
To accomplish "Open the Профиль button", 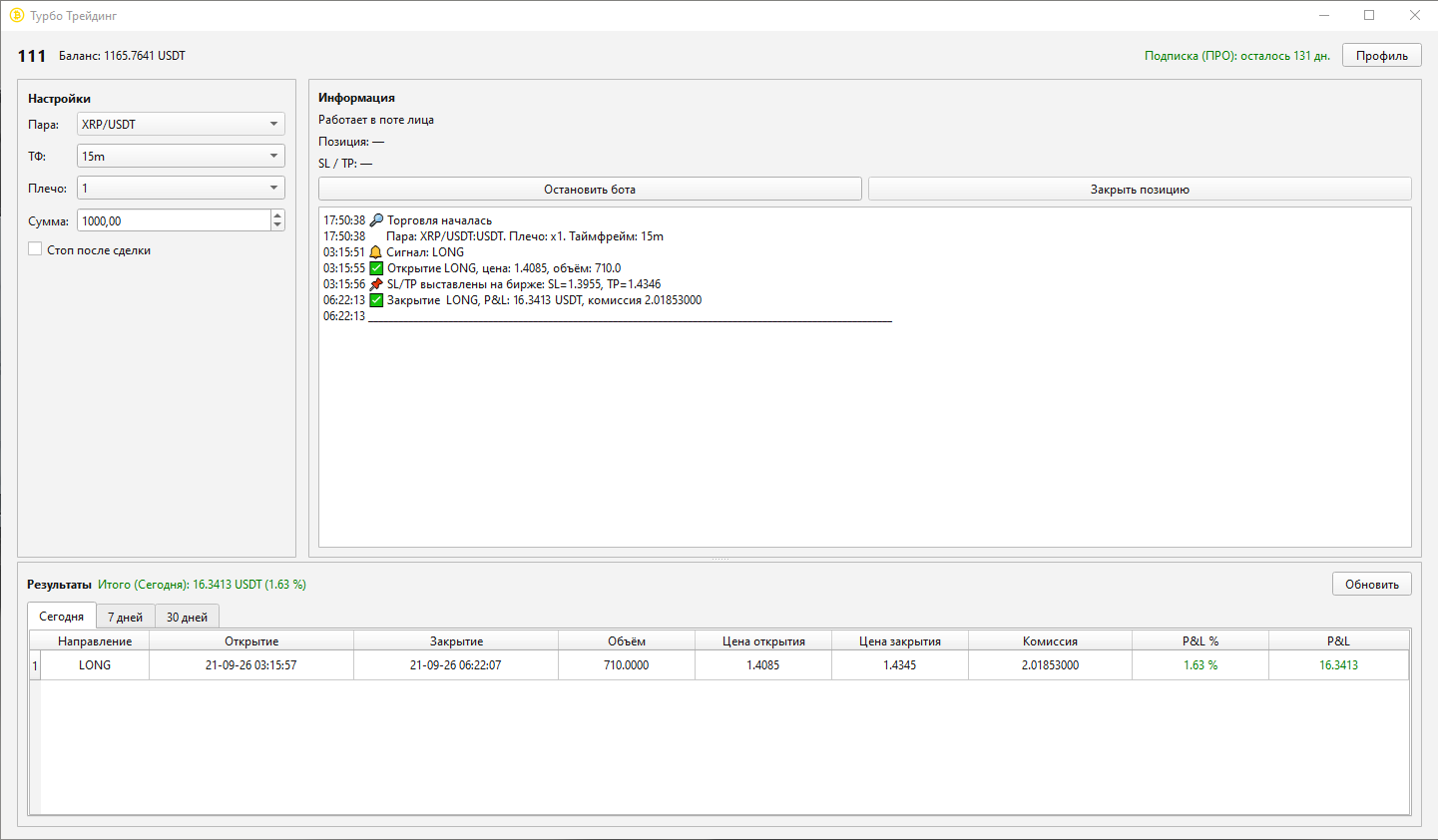I will (x=1382, y=56).
